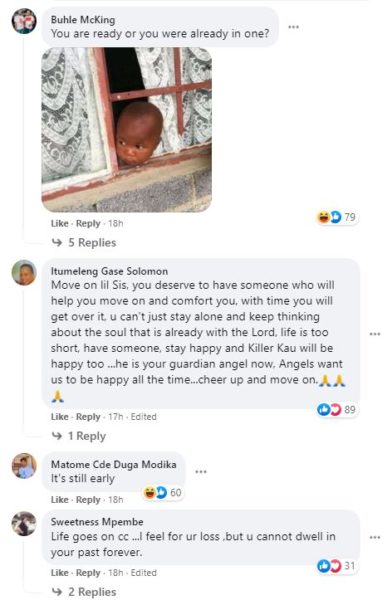Screen dimensions: 392x600
Task: View the 31 reactions on Sweetness's comment
Action: [336, 566]
